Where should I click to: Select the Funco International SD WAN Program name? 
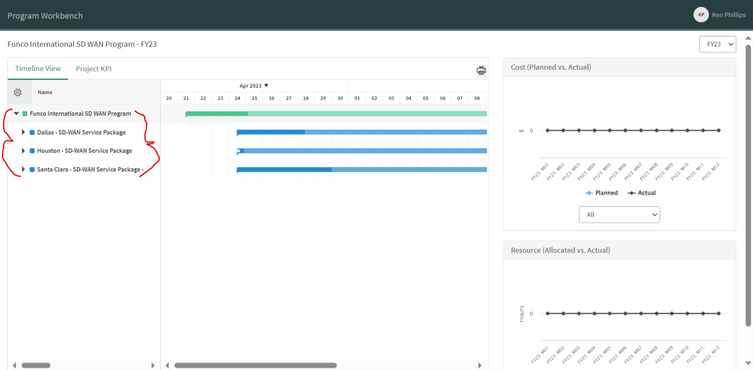[x=80, y=114]
